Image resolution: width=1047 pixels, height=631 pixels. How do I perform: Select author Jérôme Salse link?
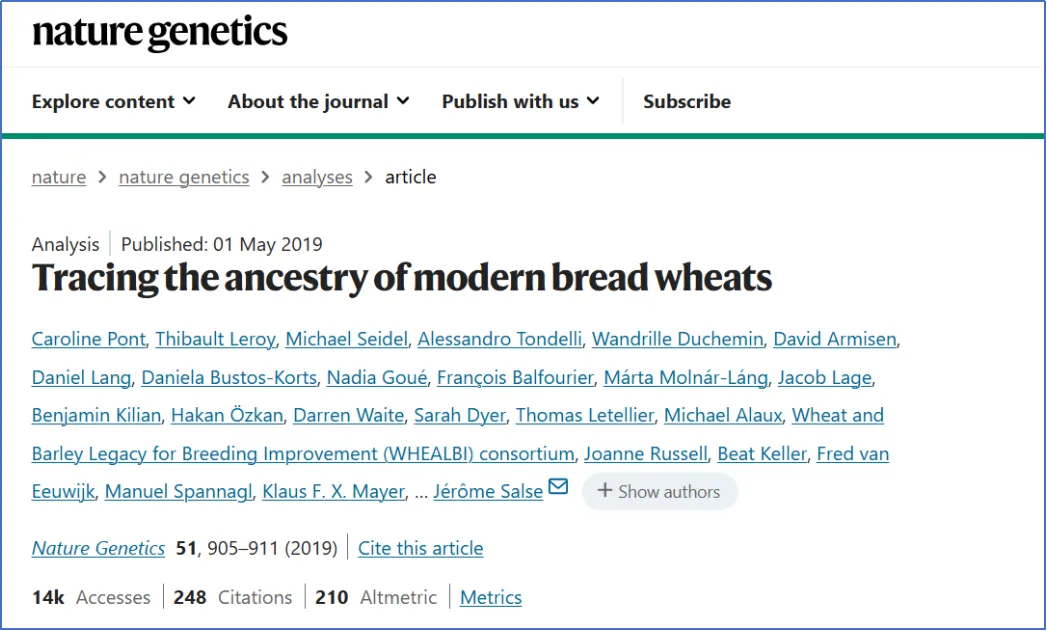pos(488,491)
